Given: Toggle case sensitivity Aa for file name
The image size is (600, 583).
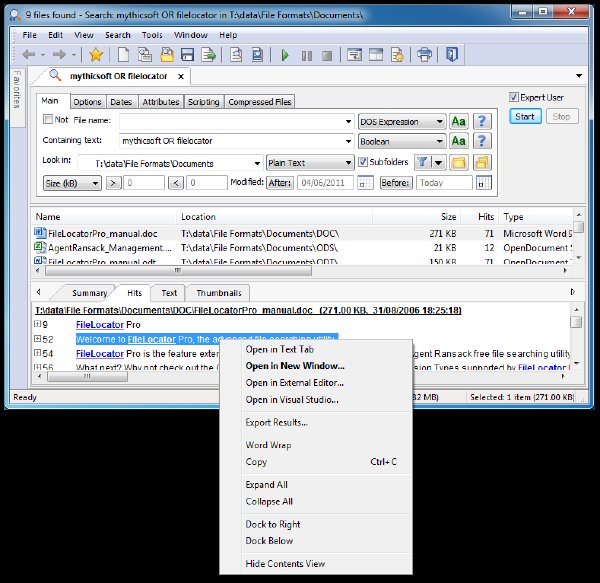Looking at the screenshot, I should (x=458, y=122).
